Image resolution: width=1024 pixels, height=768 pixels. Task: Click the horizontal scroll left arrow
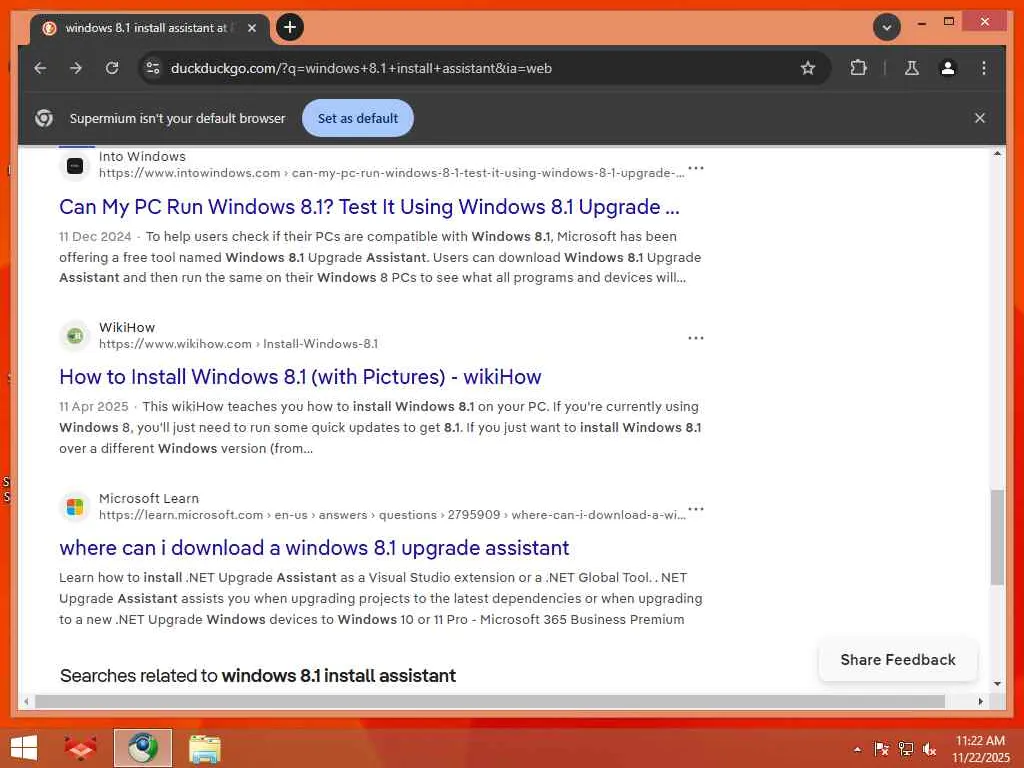26,701
